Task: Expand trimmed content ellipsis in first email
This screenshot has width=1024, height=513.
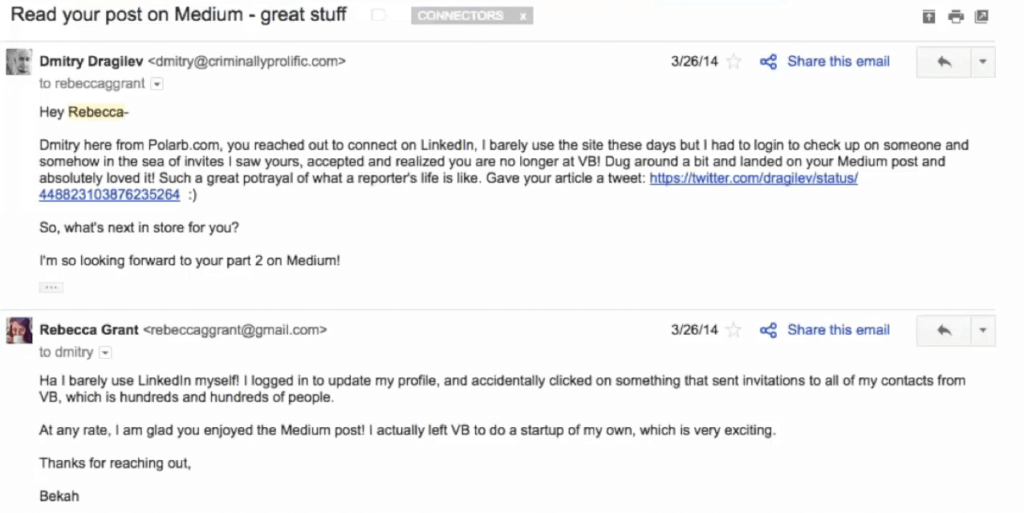Action: coord(51,287)
